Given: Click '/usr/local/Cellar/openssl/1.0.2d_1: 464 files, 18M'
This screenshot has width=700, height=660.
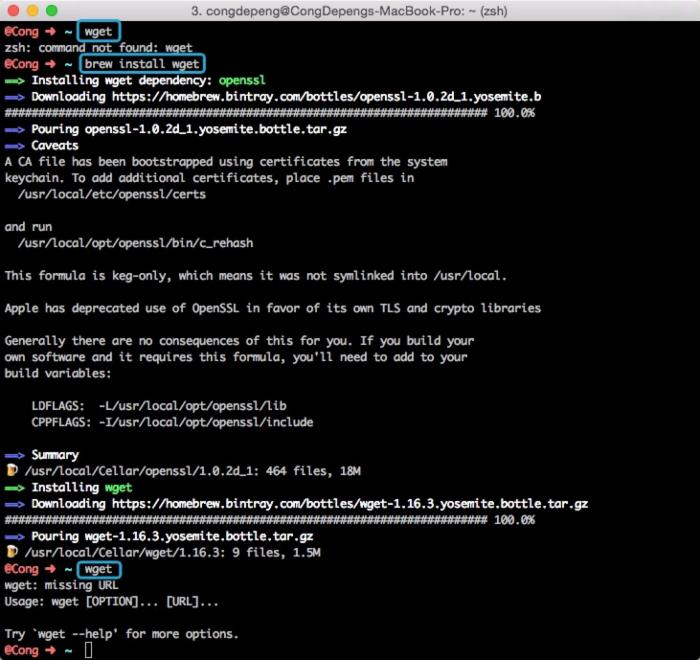Looking at the screenshot, I should click(x=193, y=471).
